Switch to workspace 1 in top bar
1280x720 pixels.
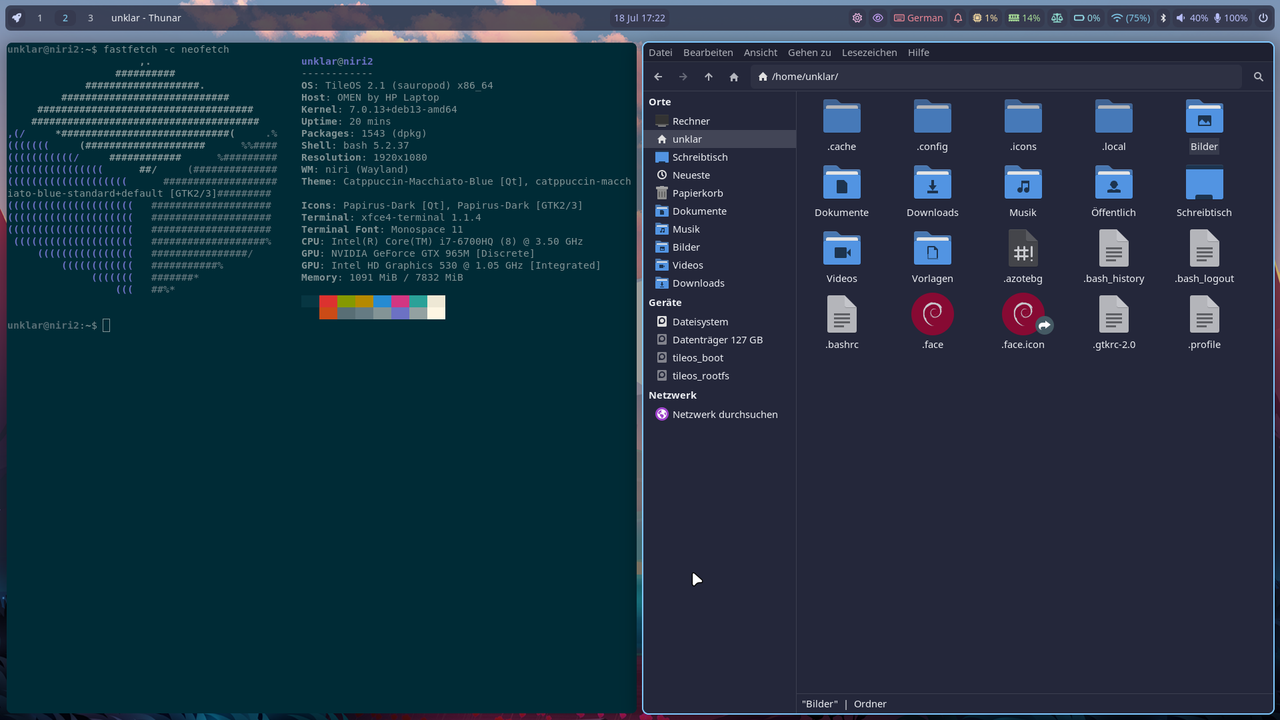pos(40,18)
